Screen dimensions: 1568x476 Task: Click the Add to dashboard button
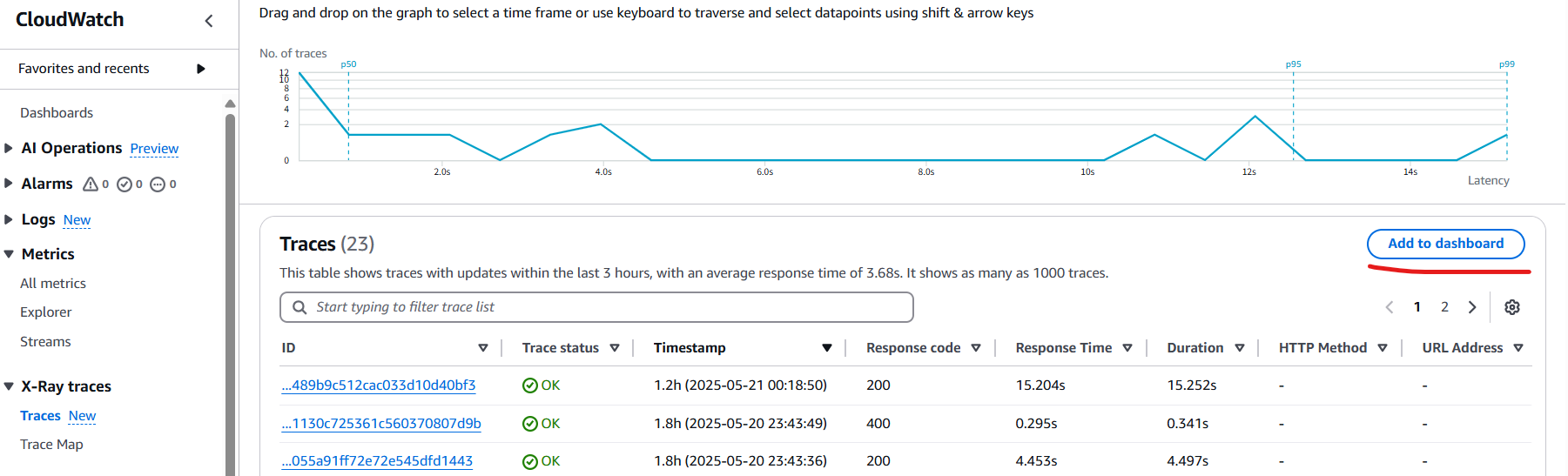(x=1445, y=244)
